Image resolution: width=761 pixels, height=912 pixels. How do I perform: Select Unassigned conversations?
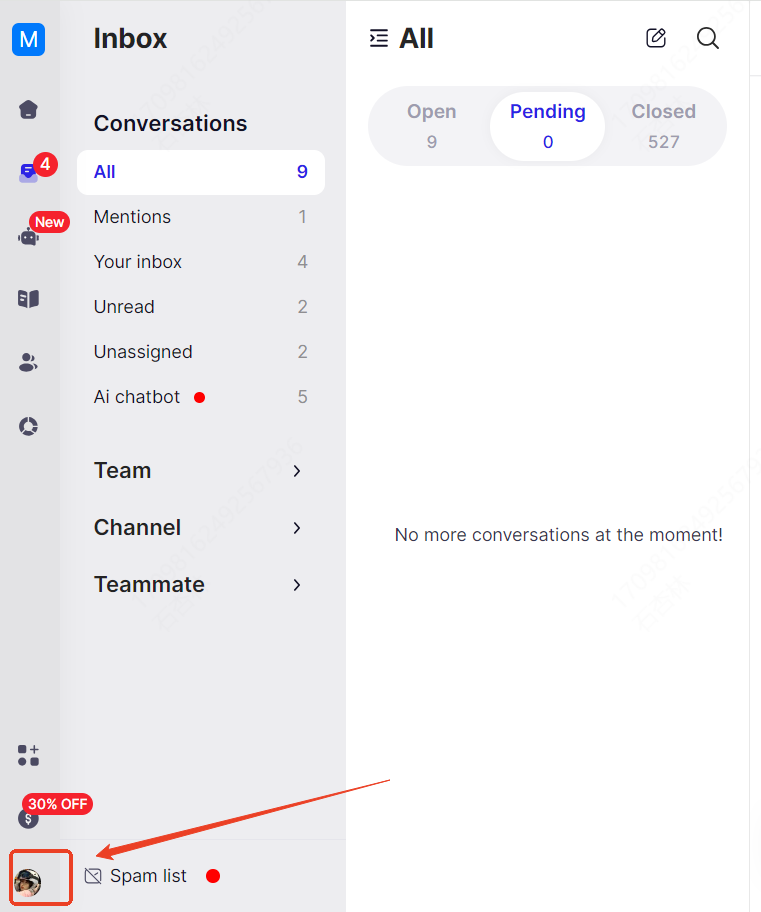pyautogui.click(x=201, y=352)
